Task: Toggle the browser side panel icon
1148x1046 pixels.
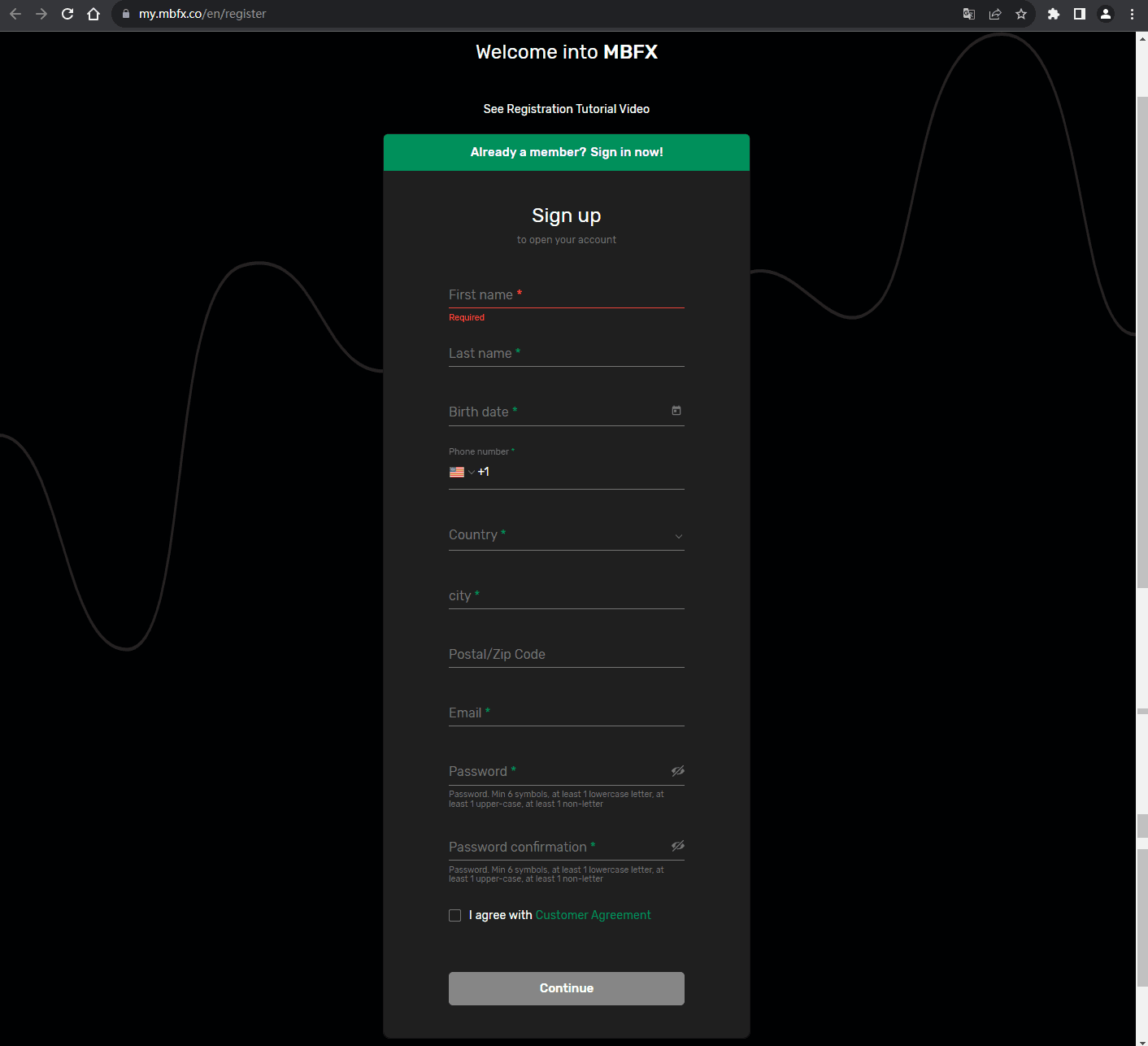Action: coord(1080,14)
